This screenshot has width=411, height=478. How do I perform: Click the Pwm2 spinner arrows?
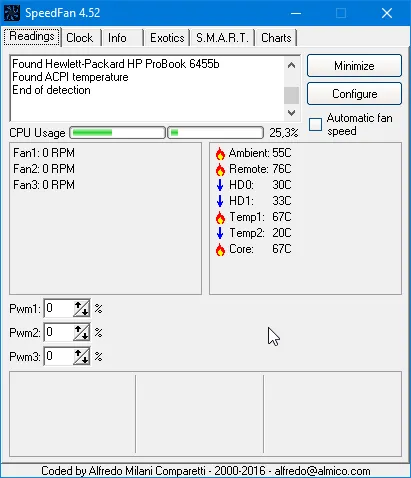[x=81, y=332]
